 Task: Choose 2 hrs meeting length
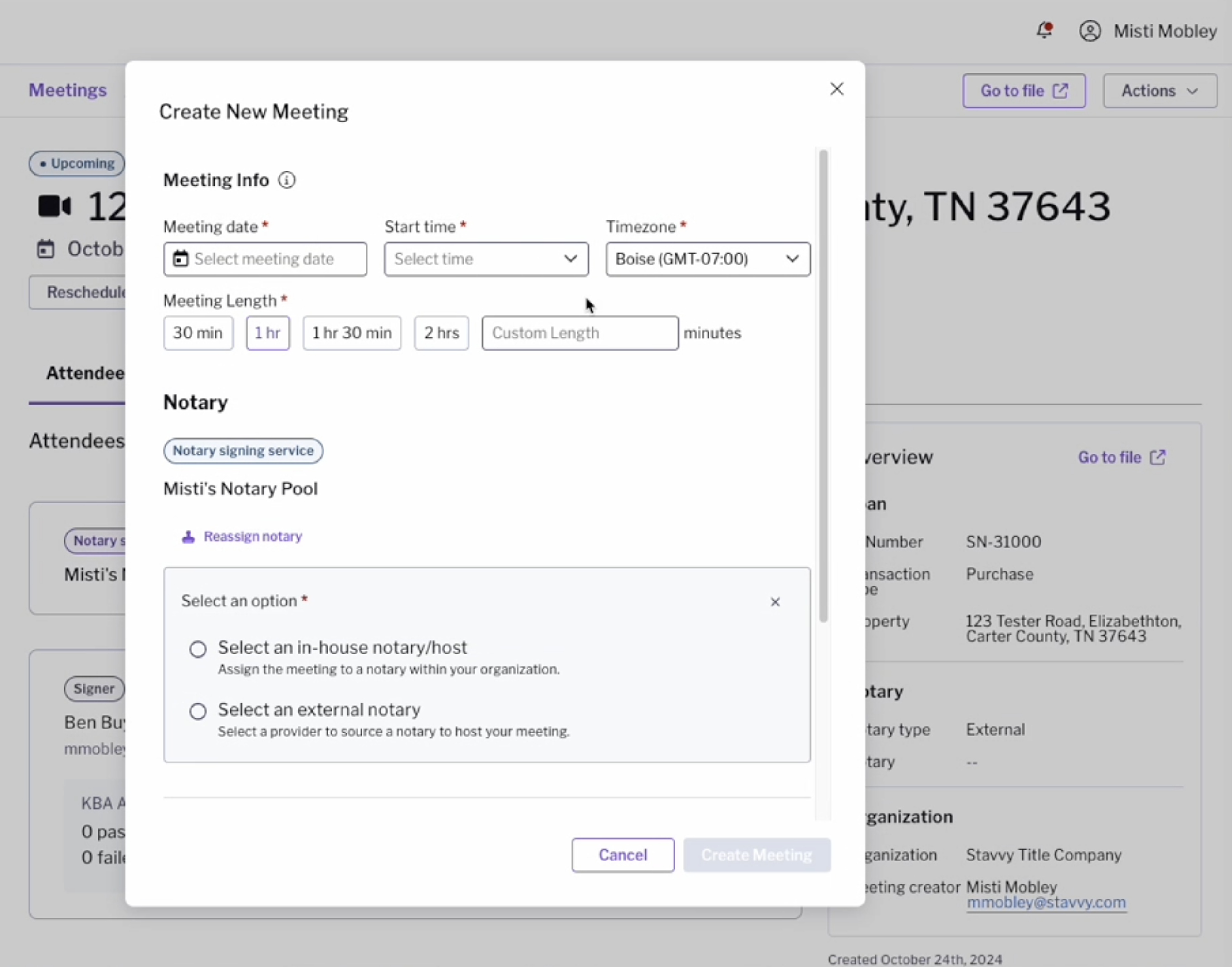(x=442, y=333)
